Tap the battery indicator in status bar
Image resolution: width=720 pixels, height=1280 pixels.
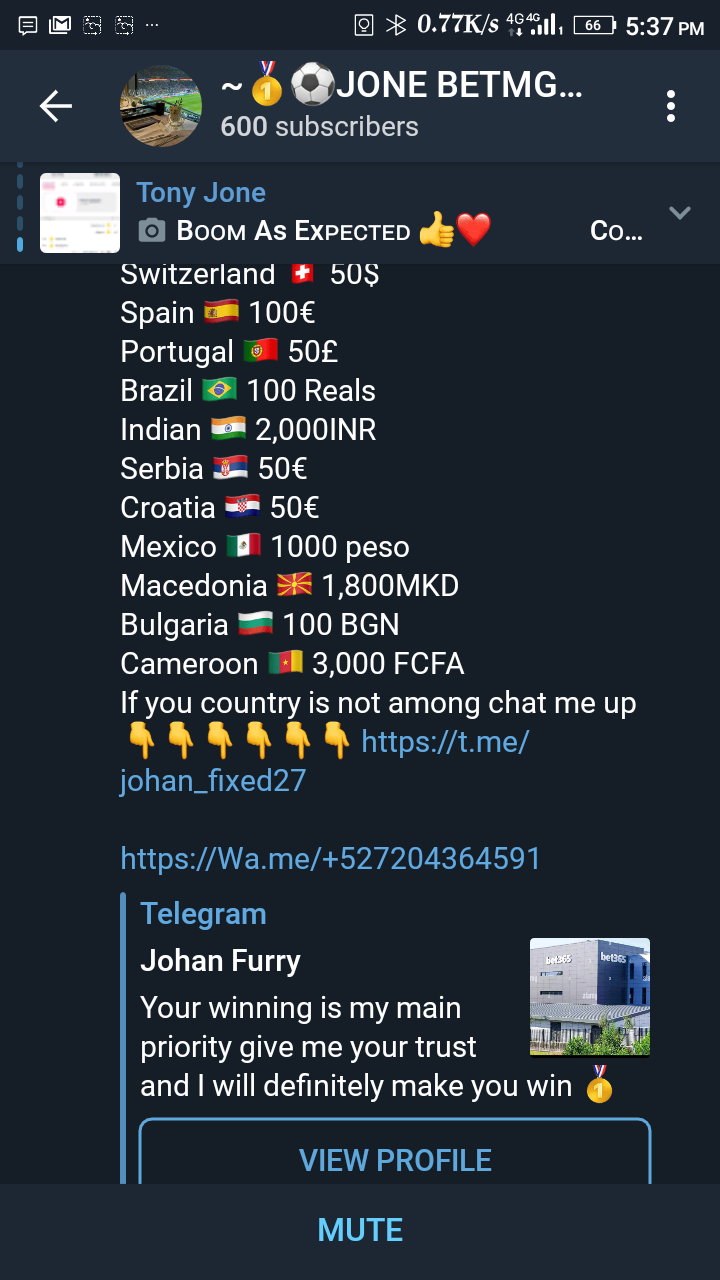tap(593, 26)
